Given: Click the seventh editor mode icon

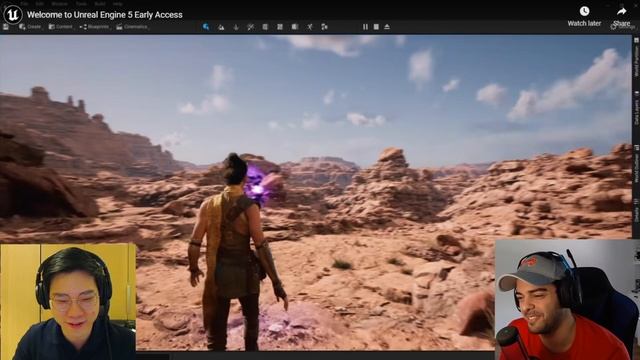Looking at the screenshot, I should (295, 27).
